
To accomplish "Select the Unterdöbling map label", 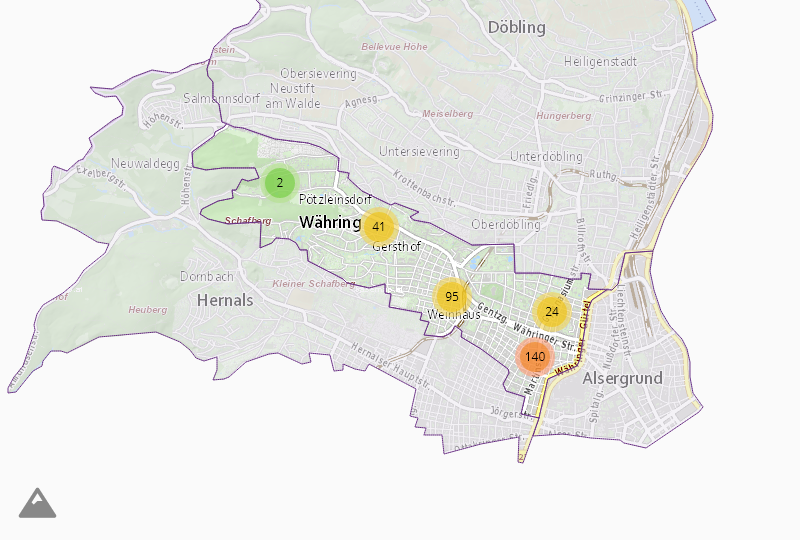I will point(546,157).
